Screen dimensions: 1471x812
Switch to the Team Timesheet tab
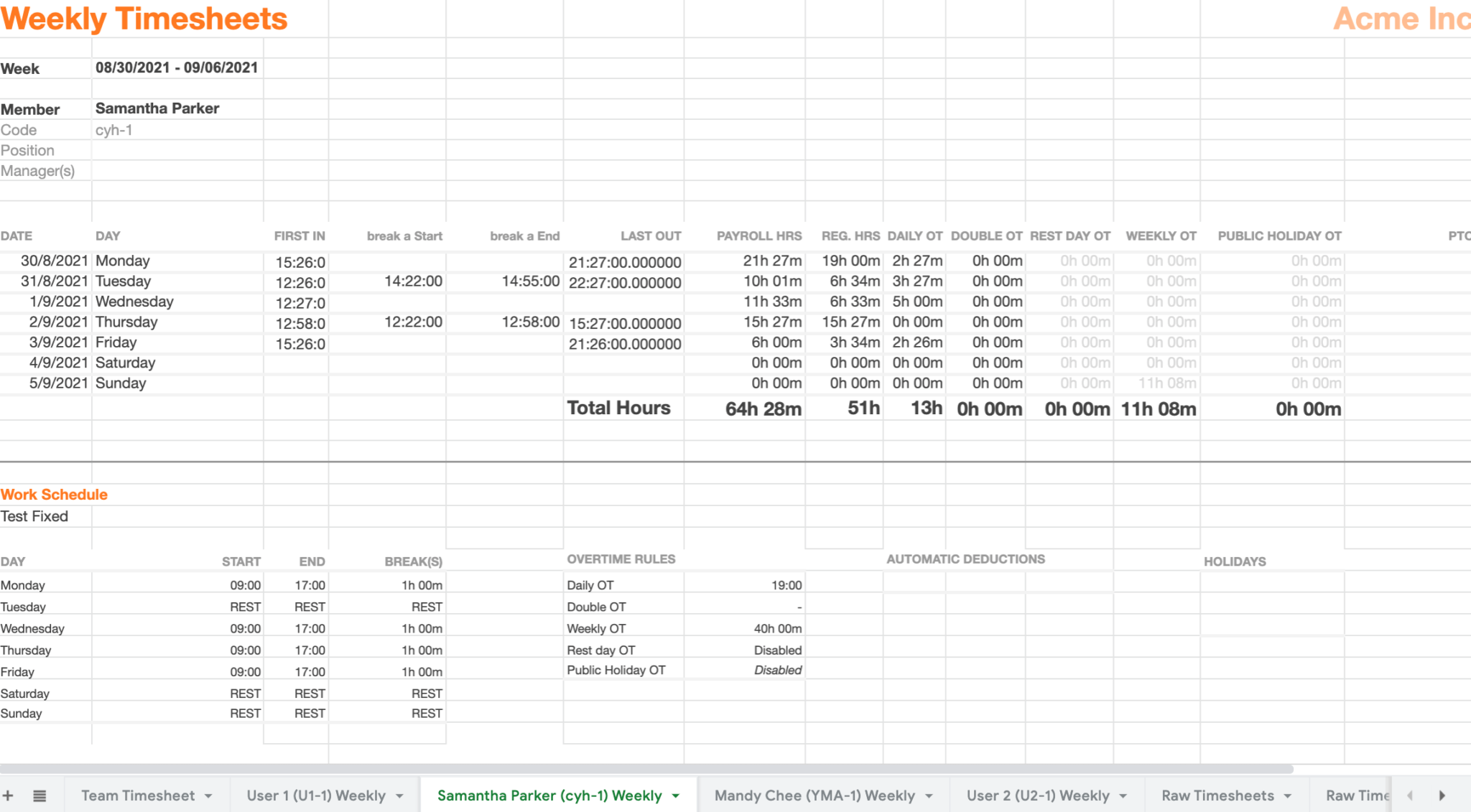tap(138, 795)
